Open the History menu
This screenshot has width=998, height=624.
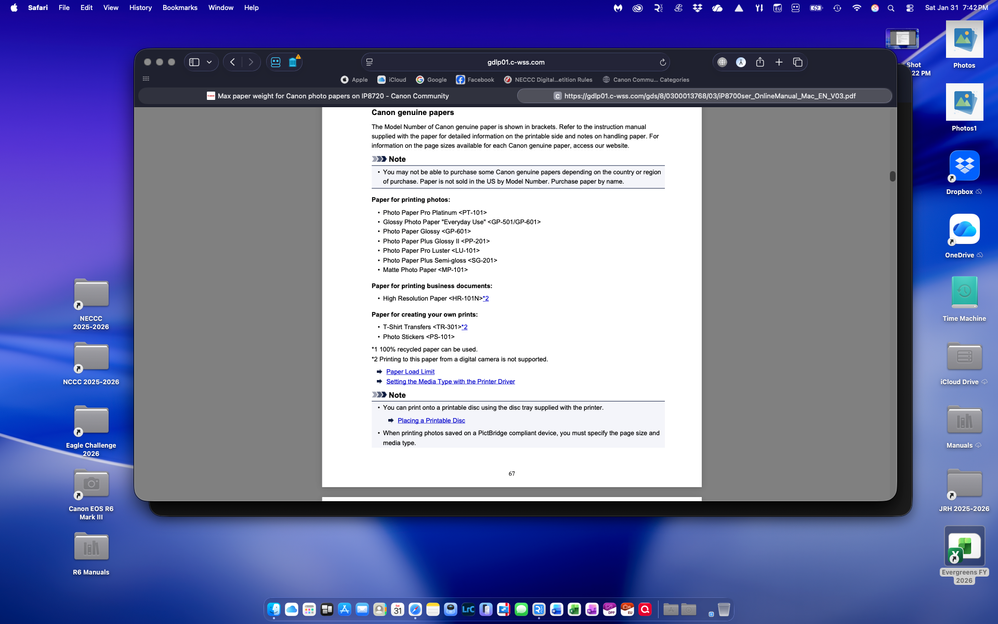pos(140,8)
